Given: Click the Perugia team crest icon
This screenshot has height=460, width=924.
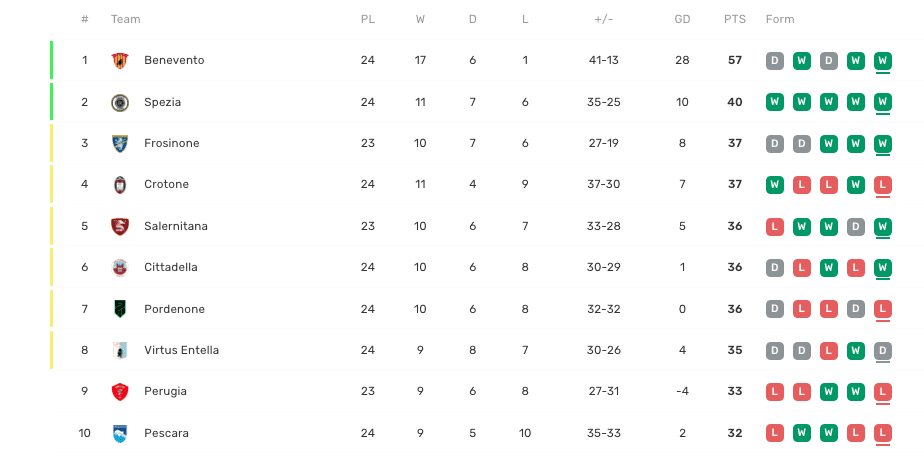Looking at the screenshot, I should click(x=120, y=391).
